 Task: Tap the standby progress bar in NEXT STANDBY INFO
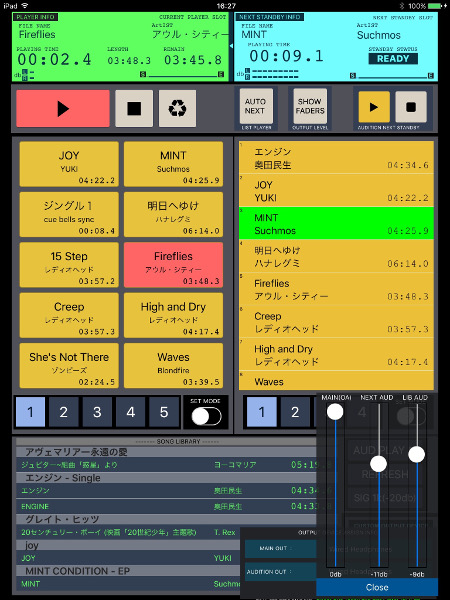[392, 76]
